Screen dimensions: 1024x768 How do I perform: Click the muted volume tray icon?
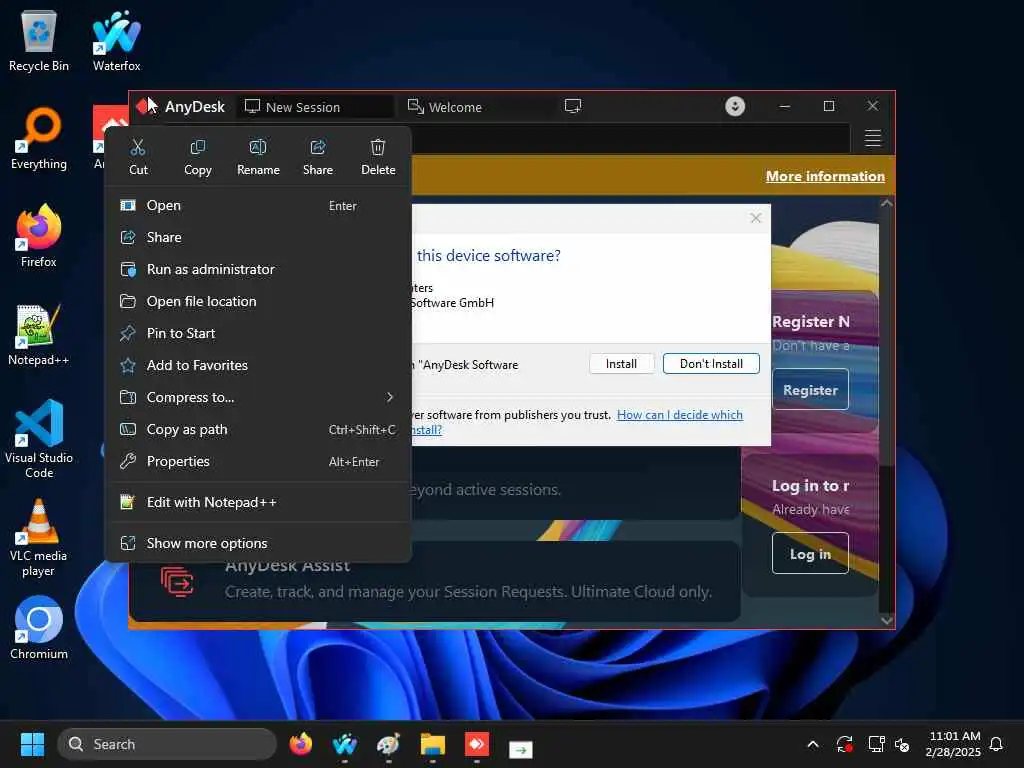tap(903, 744)
